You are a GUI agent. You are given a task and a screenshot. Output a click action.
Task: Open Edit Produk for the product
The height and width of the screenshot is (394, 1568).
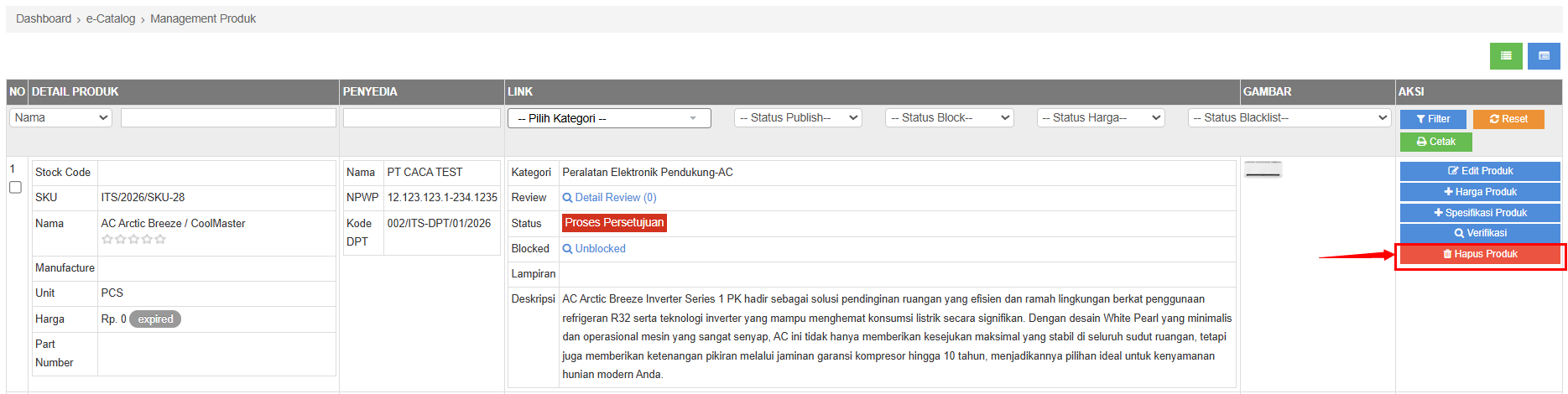coord(1480,171)
